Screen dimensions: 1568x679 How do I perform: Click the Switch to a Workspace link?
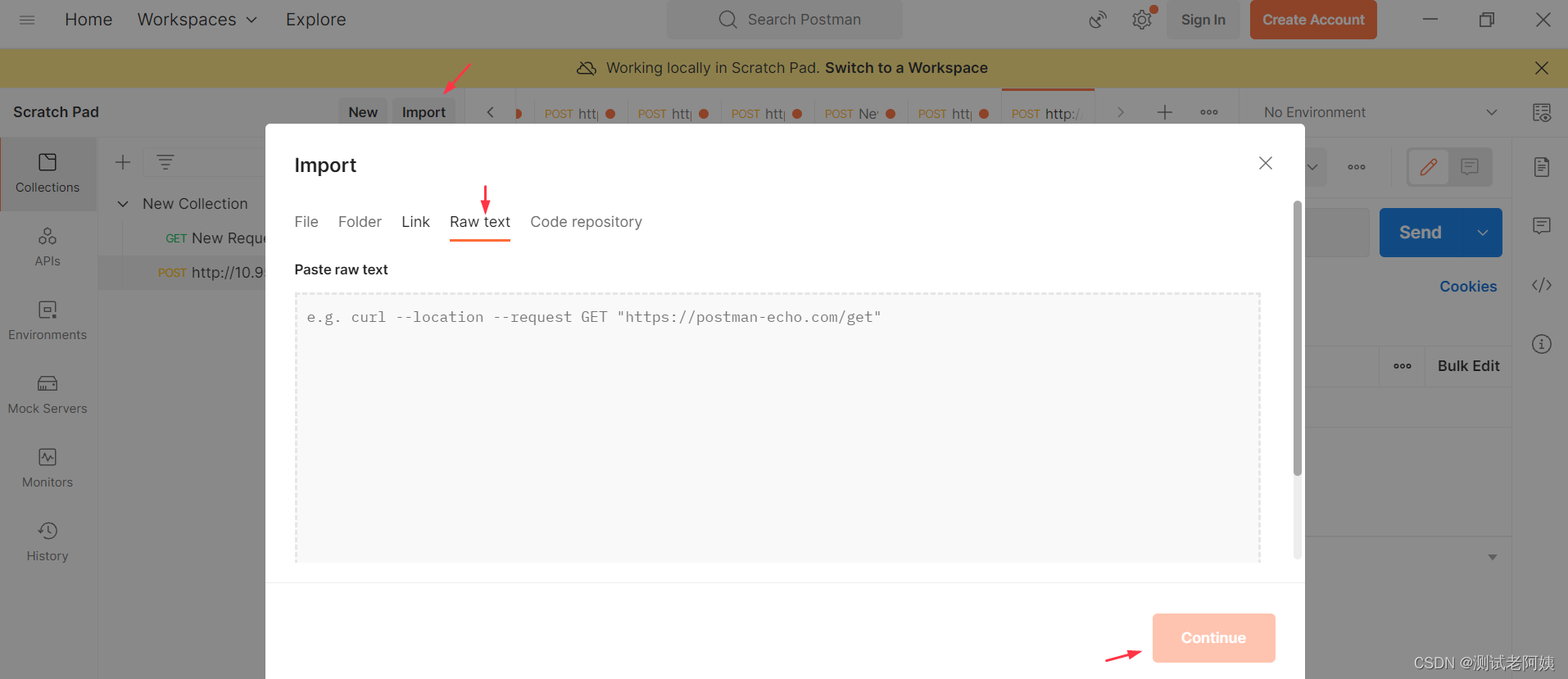[x=906, y=68]
